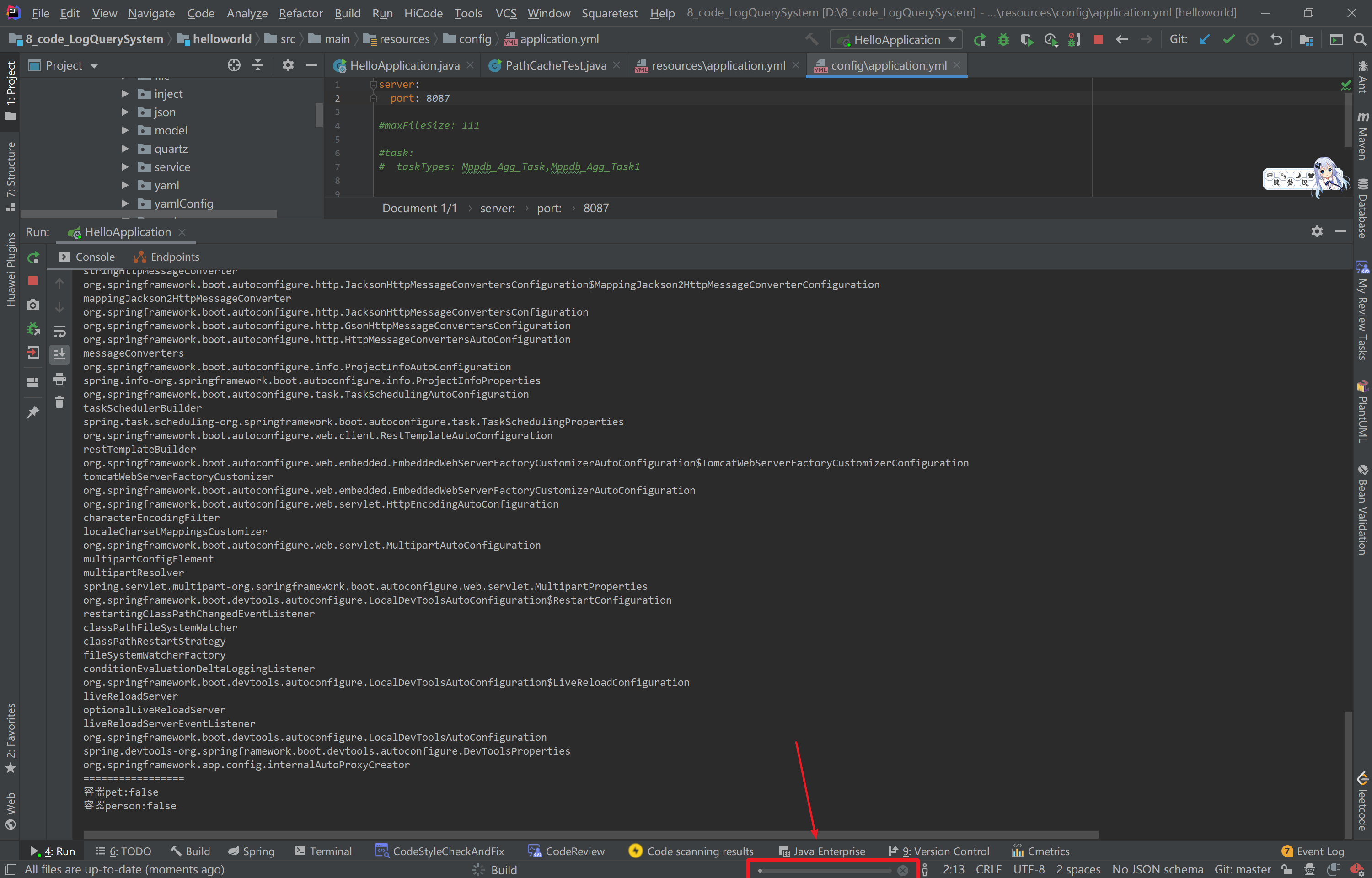1372x878 pixels.
Task: Collapse all in Project panel
Action: (x=257, y=65)
